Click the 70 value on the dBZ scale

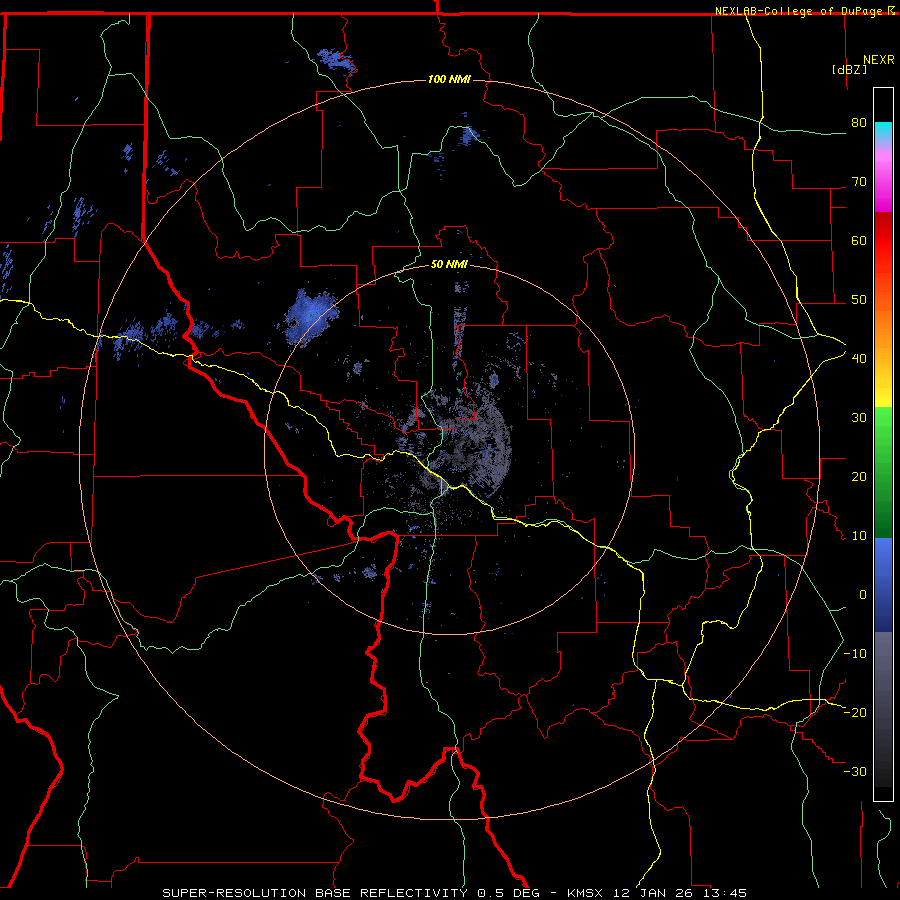(x=859, y=181)
